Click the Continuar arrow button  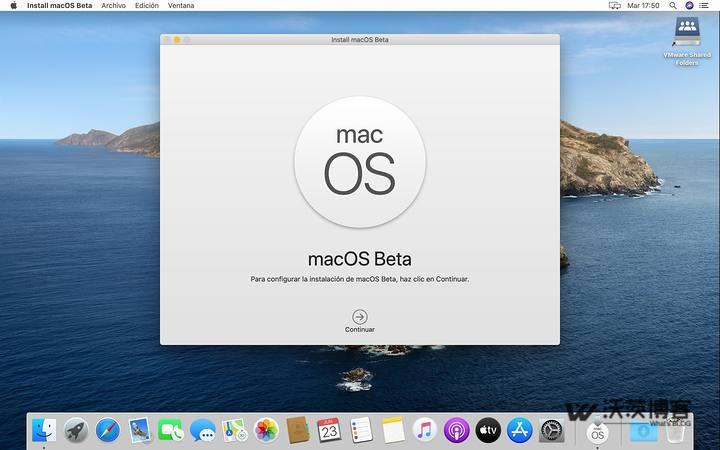pos(360,317)
